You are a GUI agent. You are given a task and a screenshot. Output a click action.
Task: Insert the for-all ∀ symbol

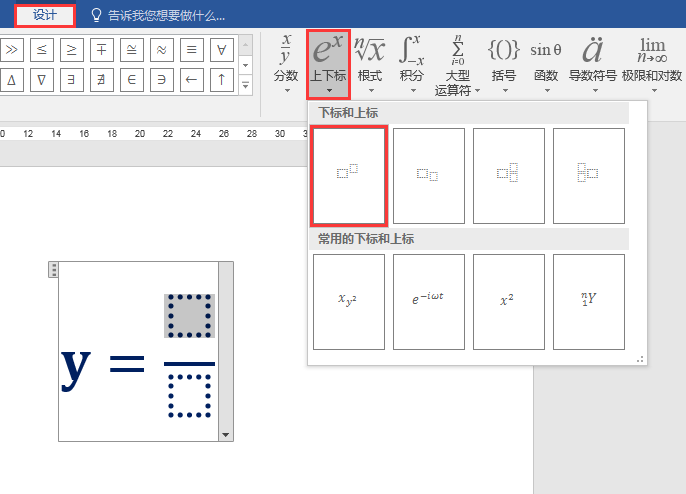click(x=221, y=49)
